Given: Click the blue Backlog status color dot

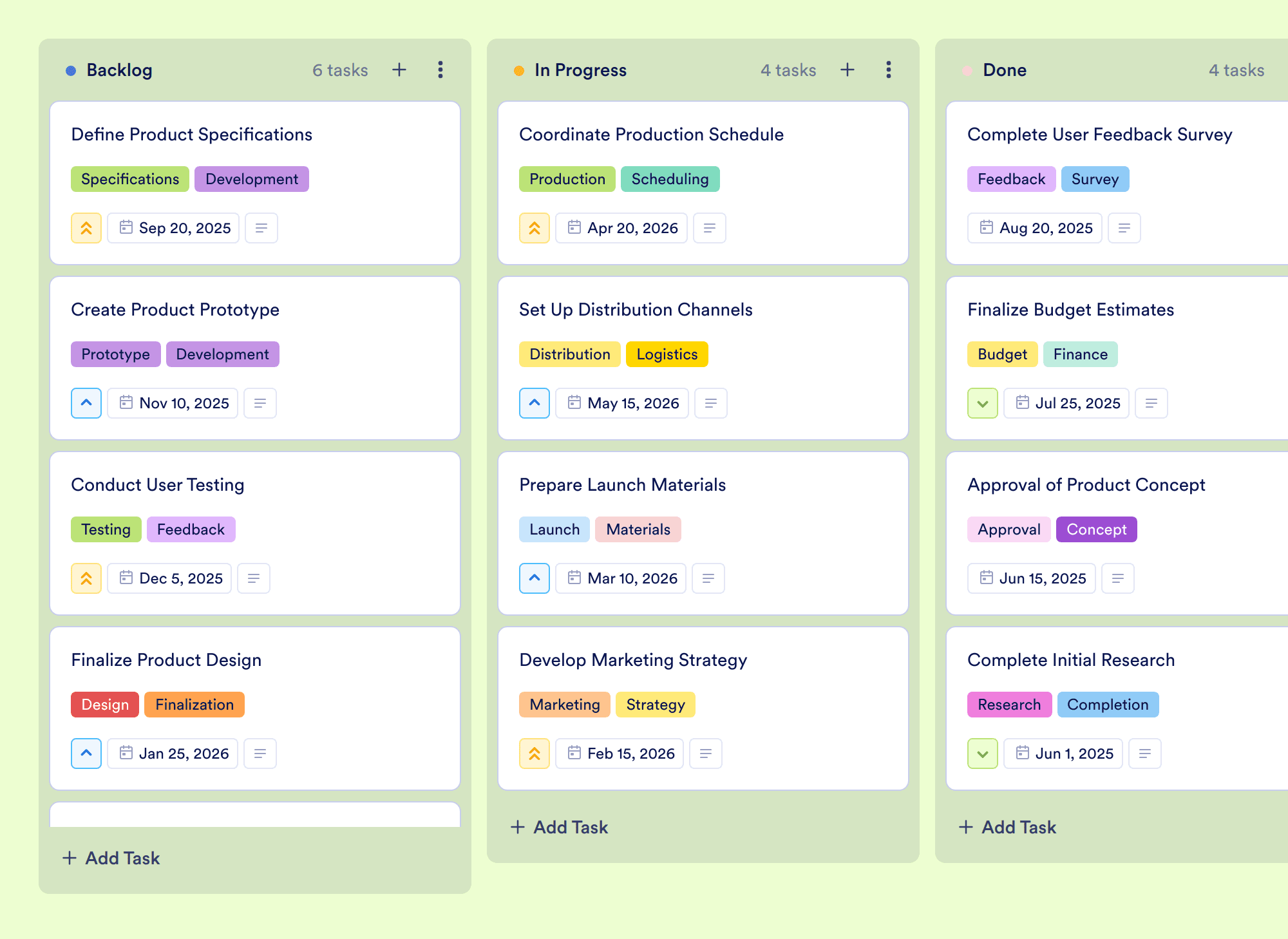Looking at the screenshot, I should point(71,71).
